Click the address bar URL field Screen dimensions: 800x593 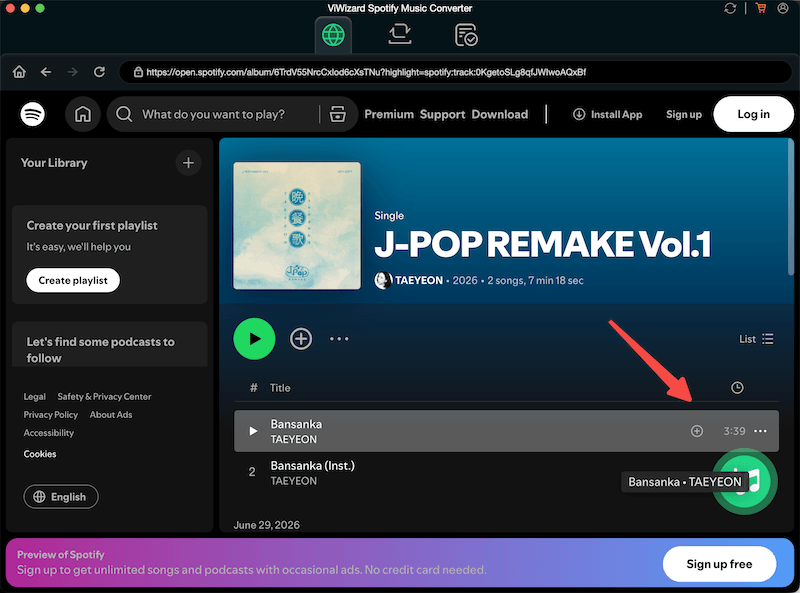point(455,72)
